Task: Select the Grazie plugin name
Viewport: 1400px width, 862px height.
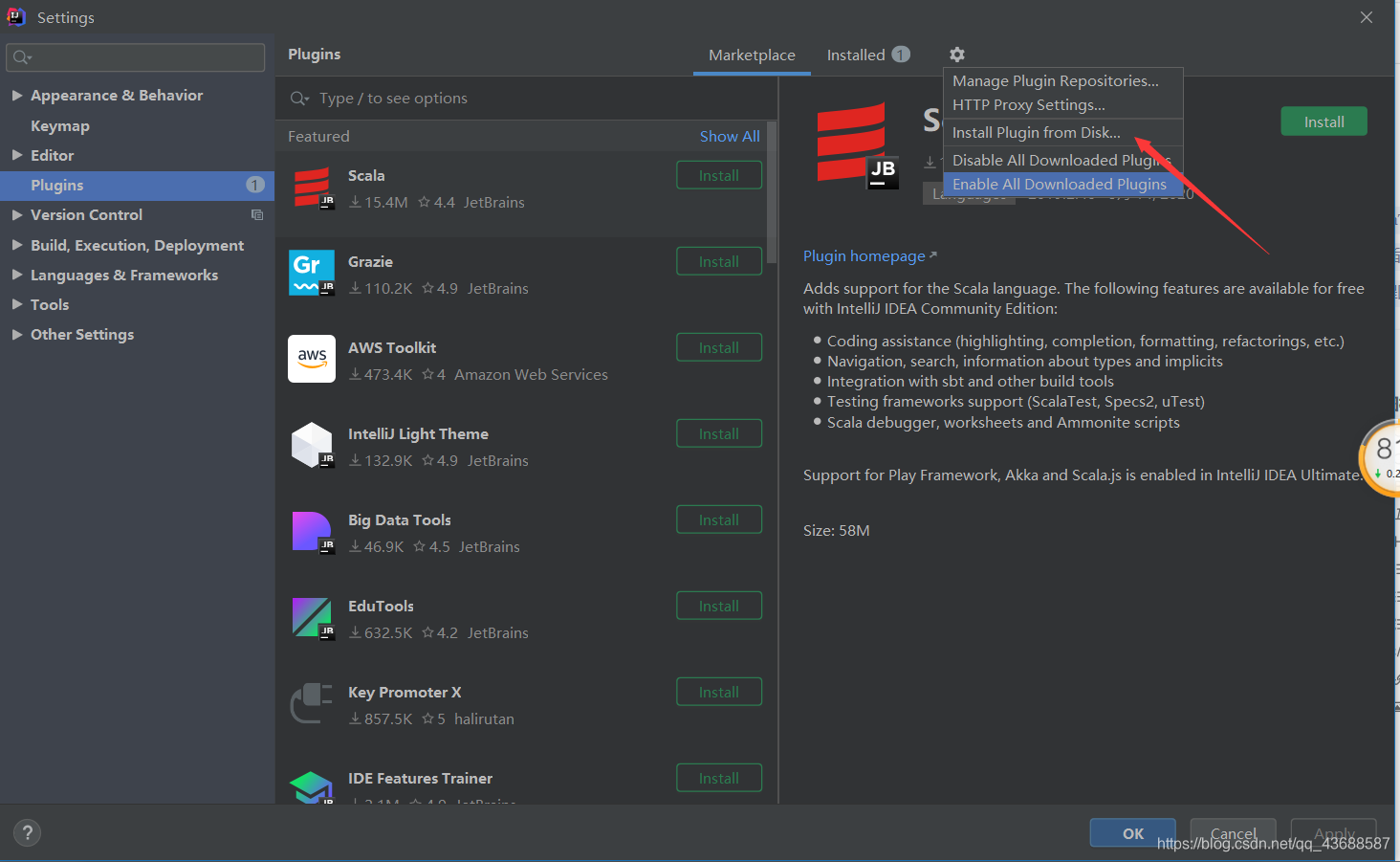Action: [x=370, y=262]
